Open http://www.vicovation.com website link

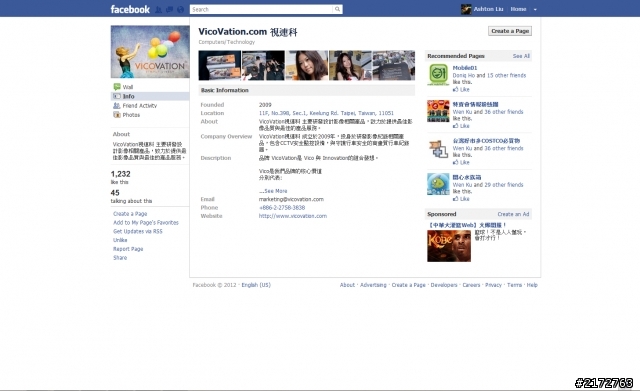coord(293,216)
